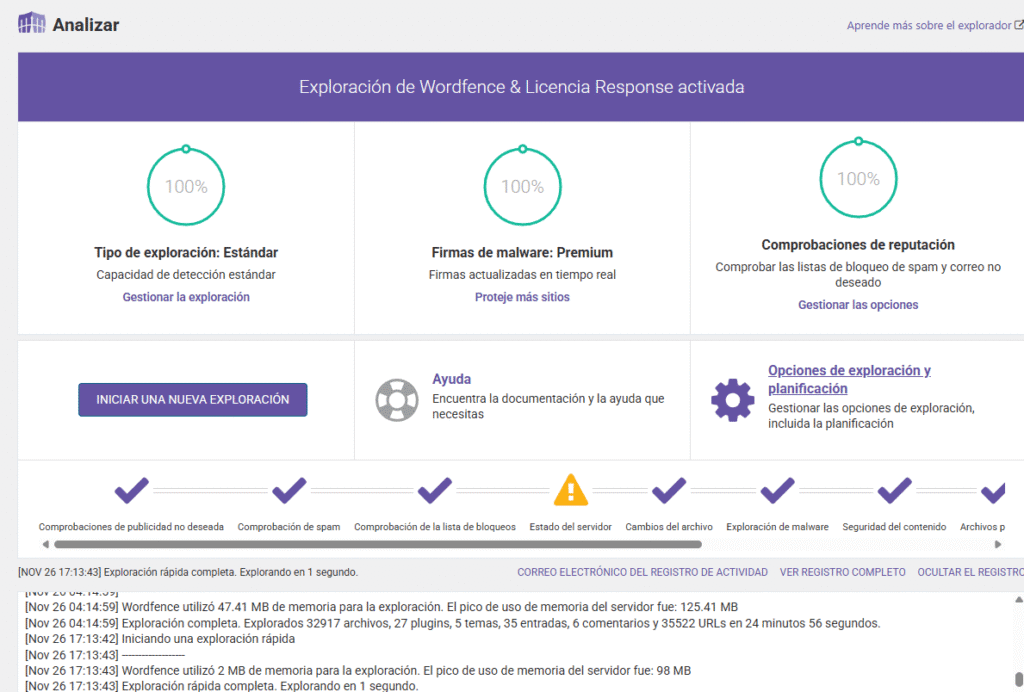Open the Gestionar la exploración link
The height and width of the screenshot is (692, 1024).
click(186, 297)
